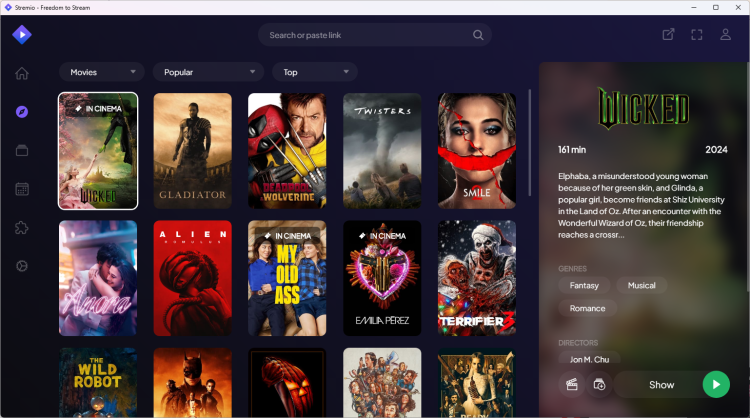The image size is (750, 418).
Task: Click the open-external-link icon in top bar
Action: point(668,34)
